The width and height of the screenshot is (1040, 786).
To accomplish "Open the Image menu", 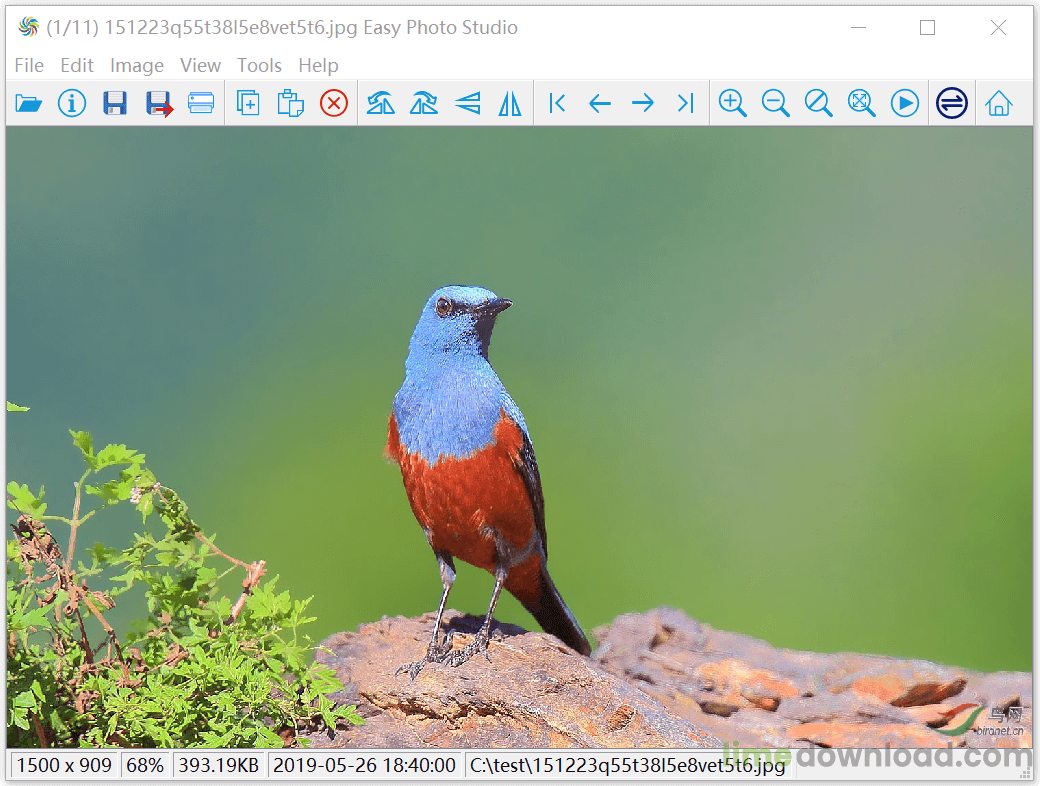I will click(136, 65).
